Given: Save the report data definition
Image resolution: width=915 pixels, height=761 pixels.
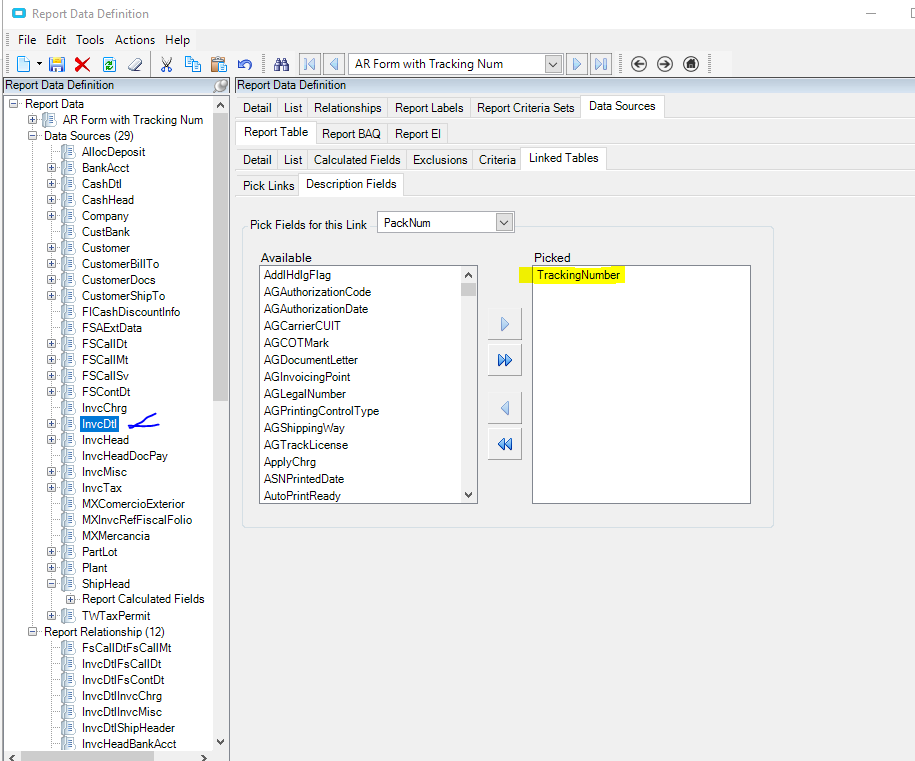Looking at the screenshot, I should click(57, 64).
